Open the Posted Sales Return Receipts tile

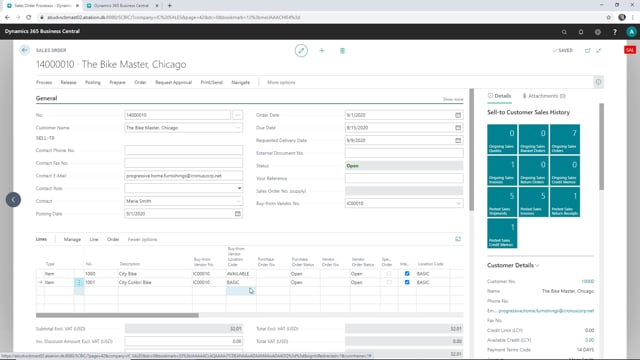(x=564, y=202)
